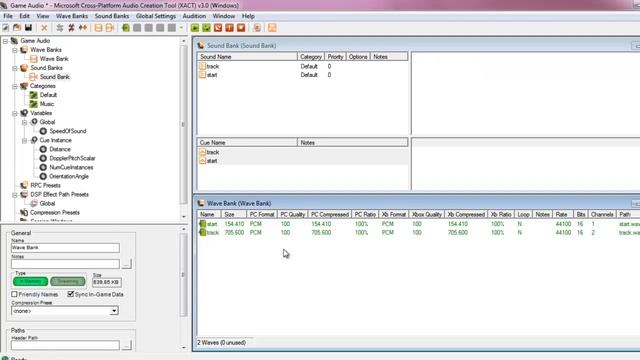Collapse the Cue Instance tree node
The image size is (640, 360).
click(x=24, y=140)
